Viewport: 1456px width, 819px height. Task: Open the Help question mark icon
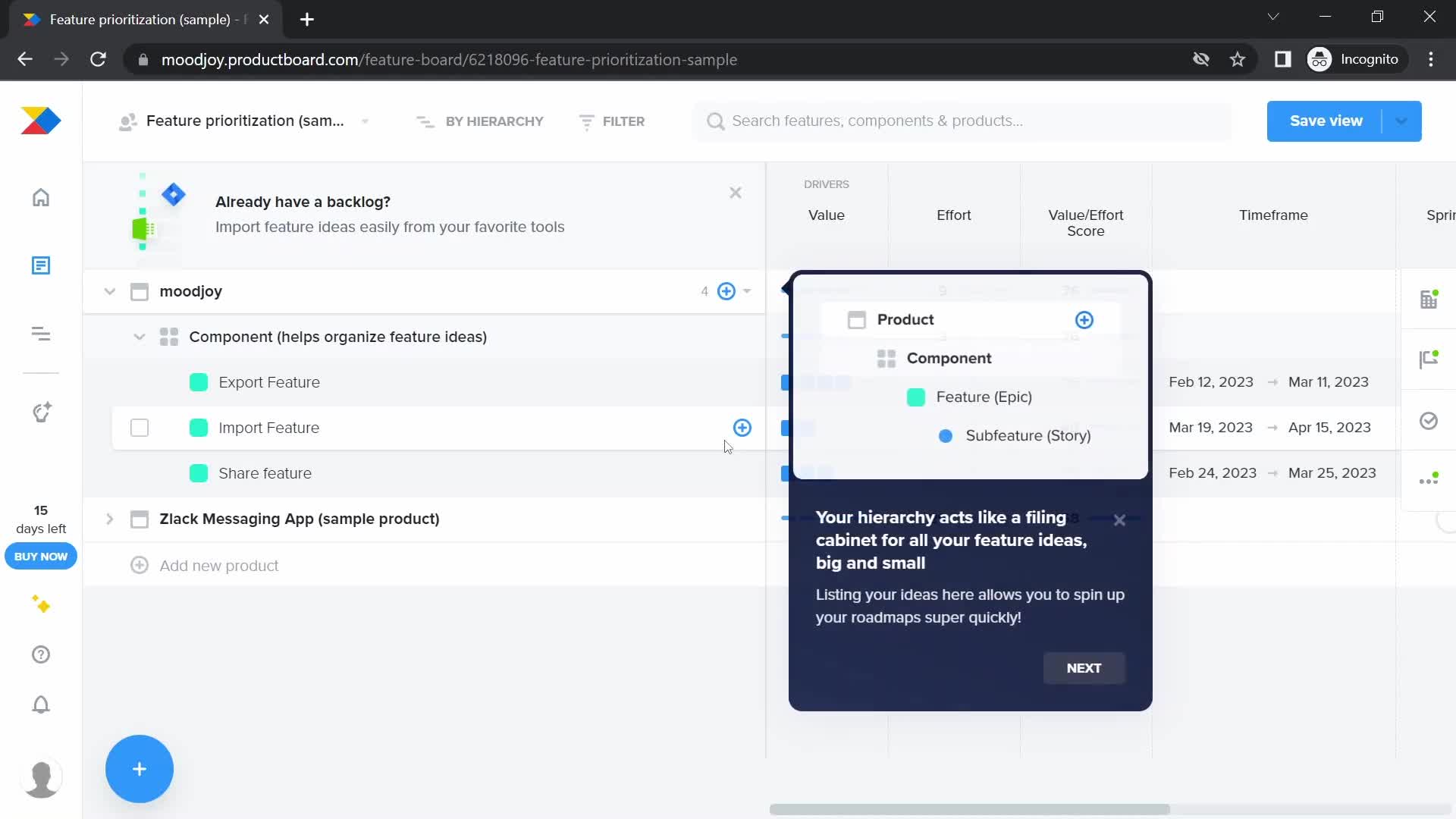point(41,654)
